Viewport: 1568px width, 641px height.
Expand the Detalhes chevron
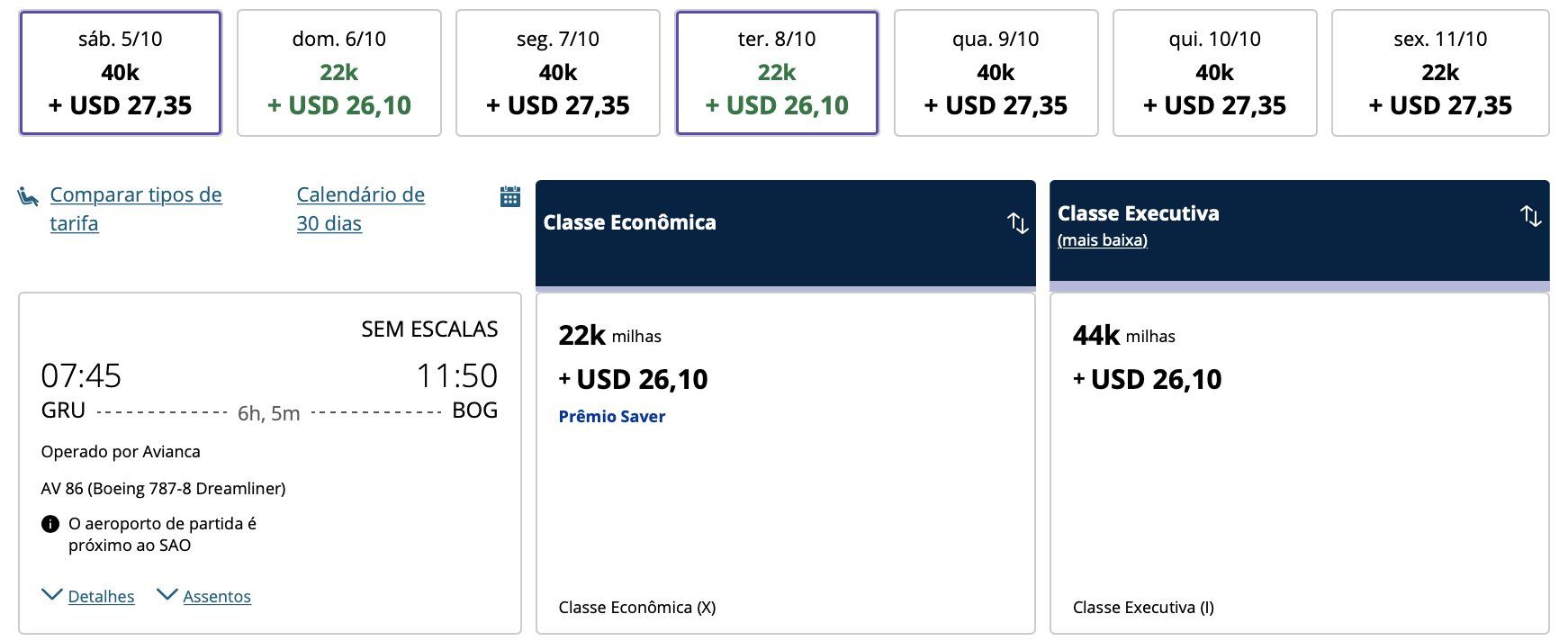tap(52, 594)
